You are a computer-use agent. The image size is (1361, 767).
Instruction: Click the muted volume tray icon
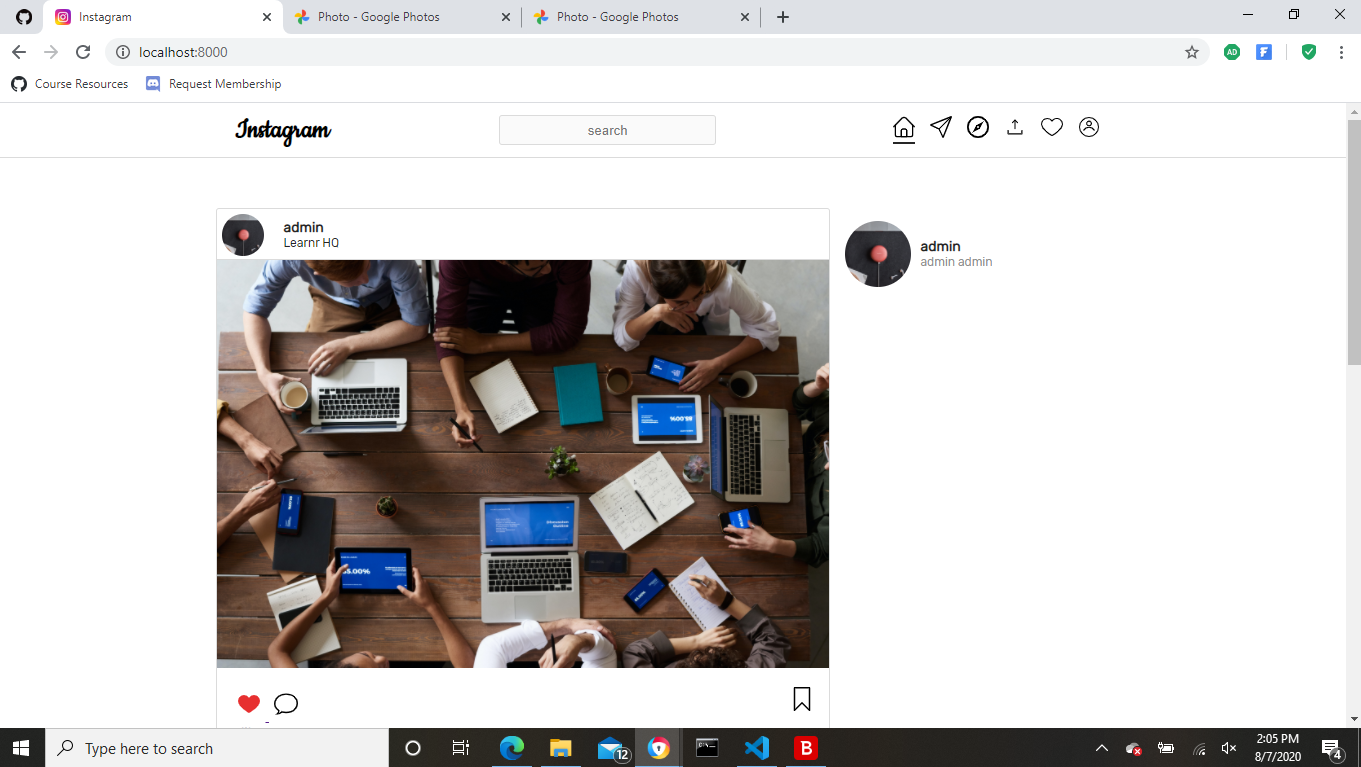(x=1229, y=748)
